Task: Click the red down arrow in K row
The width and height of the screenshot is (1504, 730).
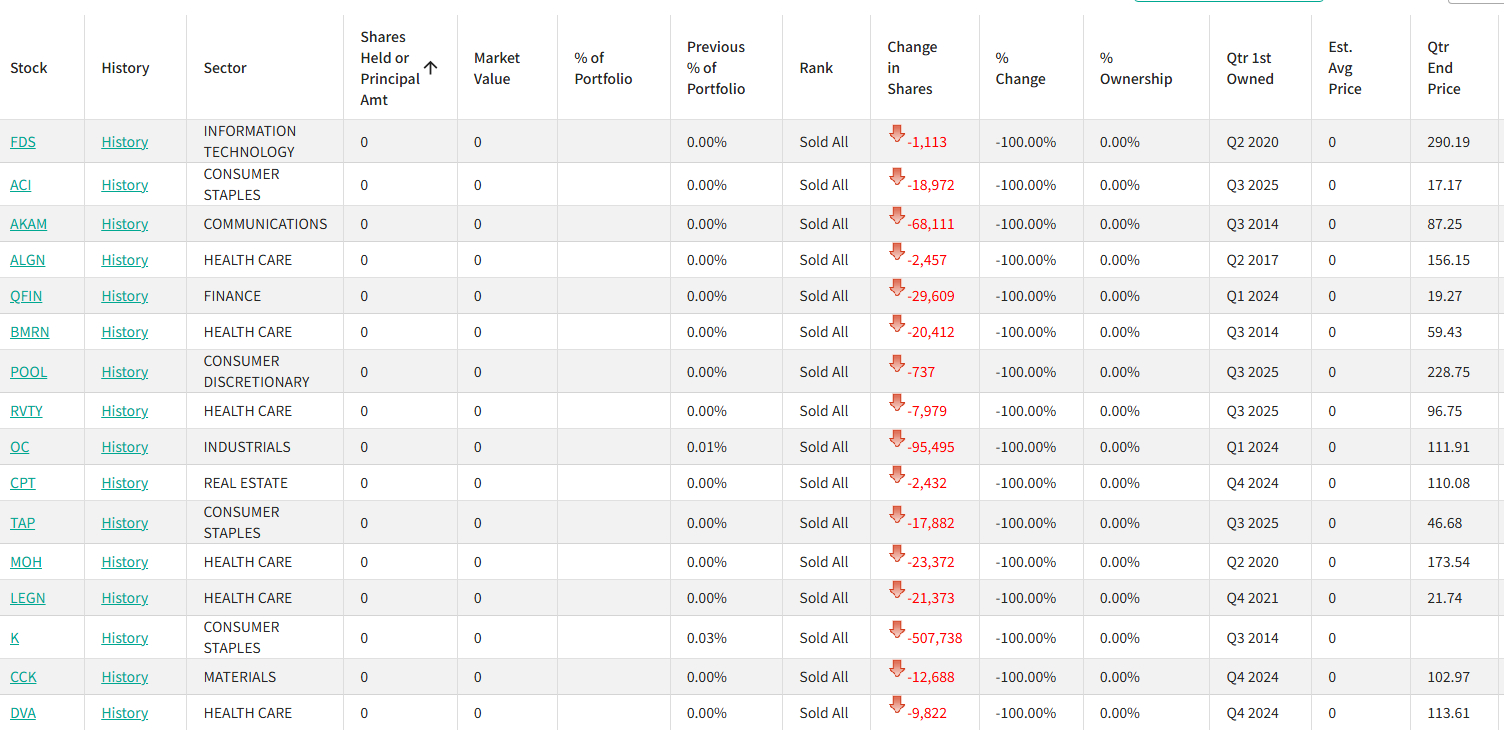Action: (x=897, y=630)
